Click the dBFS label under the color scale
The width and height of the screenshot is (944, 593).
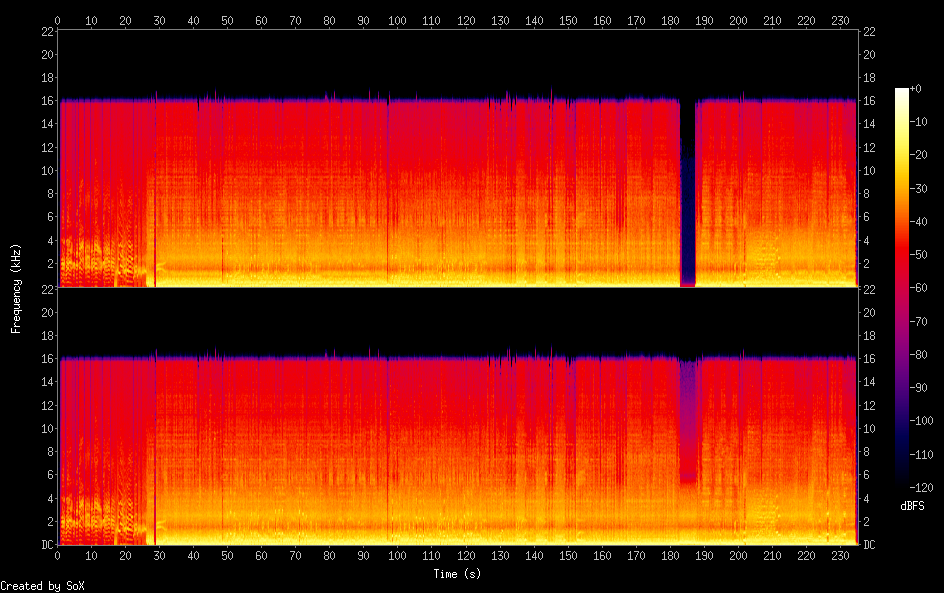pyautogui.click(x=911, y=507)
